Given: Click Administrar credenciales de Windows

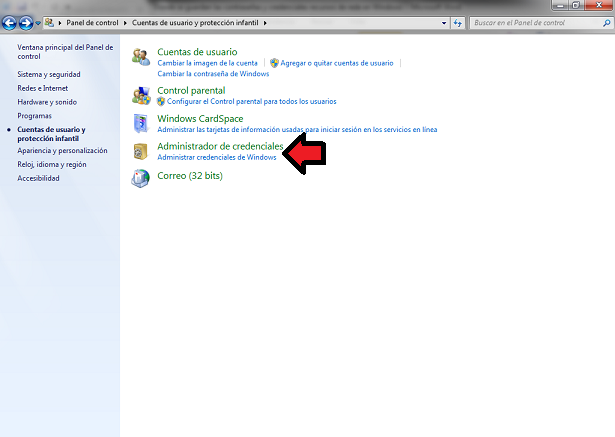Looking at the screenshot, I should coord(217,157).
